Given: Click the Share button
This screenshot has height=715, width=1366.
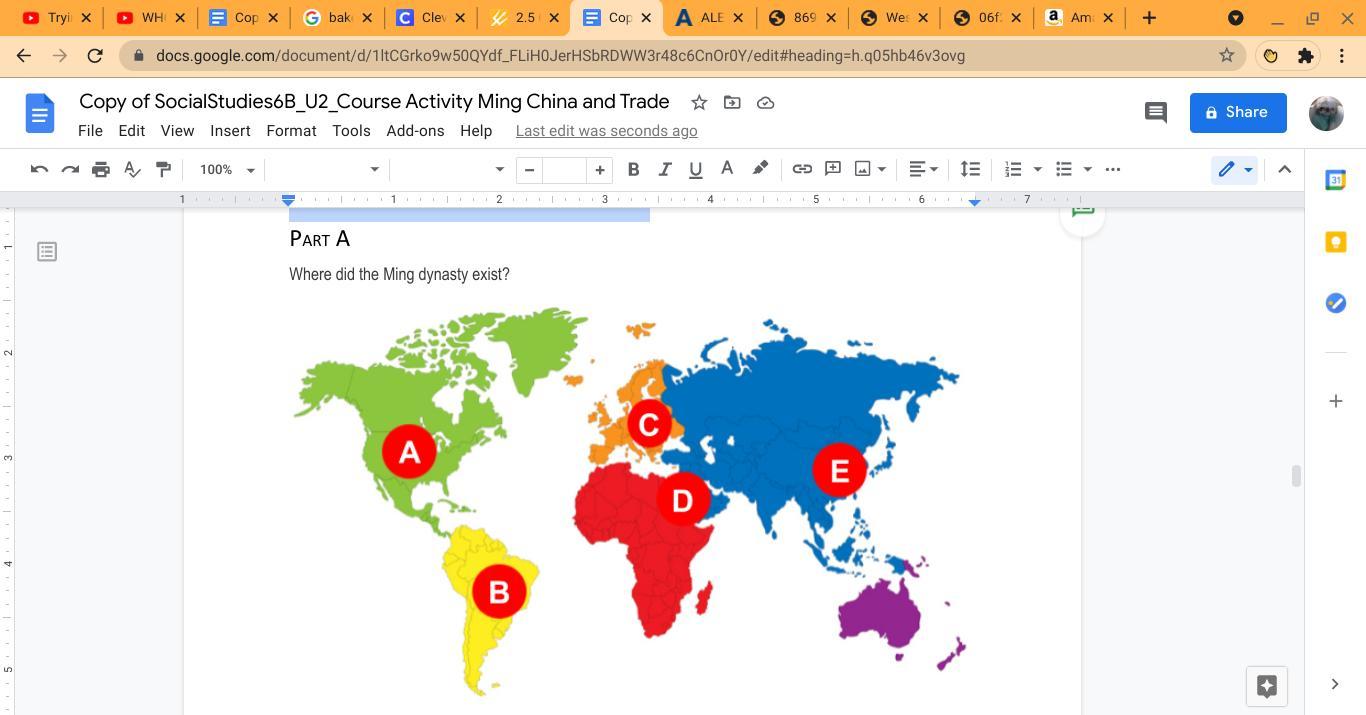Looking at the screenshot, I should [x=1238, y=112].
